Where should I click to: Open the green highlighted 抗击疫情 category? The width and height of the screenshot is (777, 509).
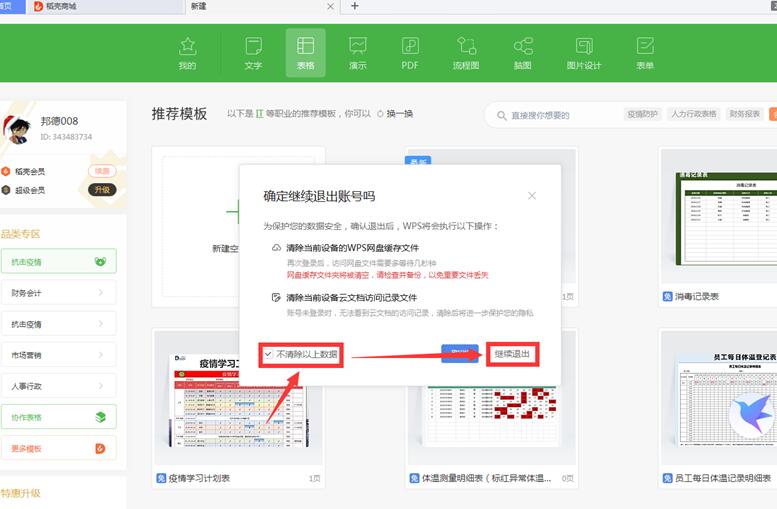[58, 261]
